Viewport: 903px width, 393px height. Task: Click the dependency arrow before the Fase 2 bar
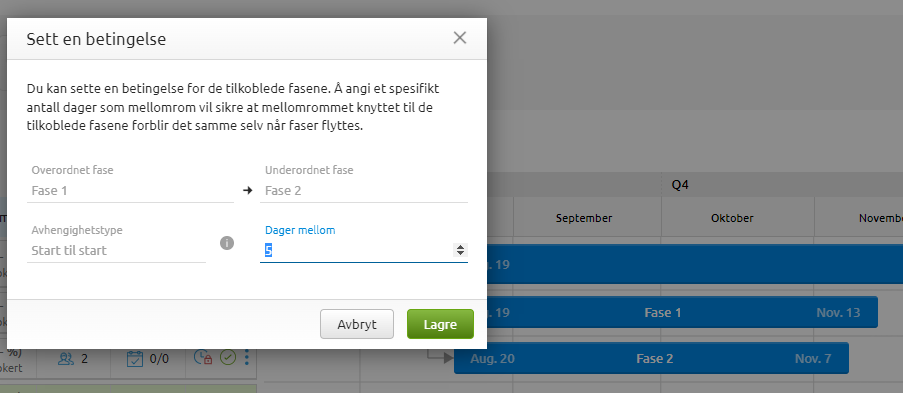[x=441, y=357]
